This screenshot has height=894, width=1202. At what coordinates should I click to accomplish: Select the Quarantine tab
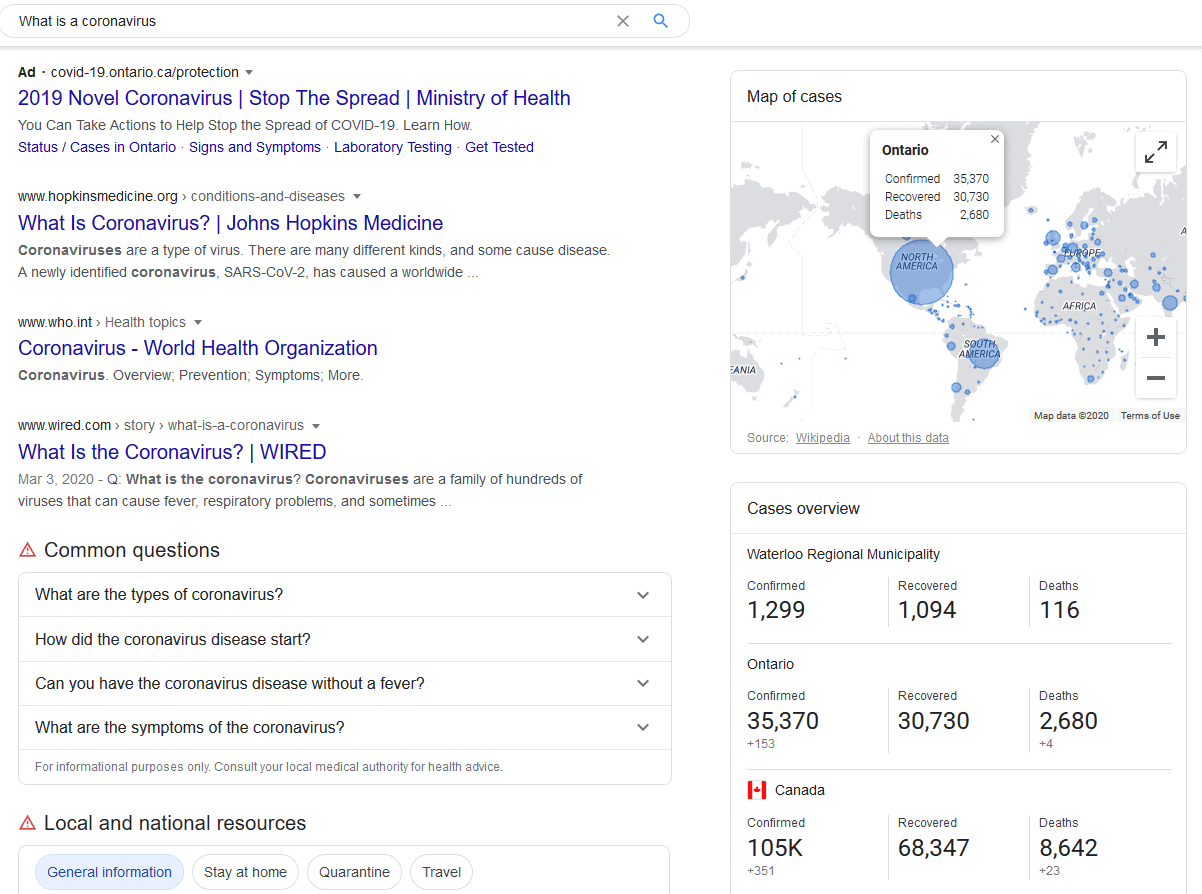point(354,872)
